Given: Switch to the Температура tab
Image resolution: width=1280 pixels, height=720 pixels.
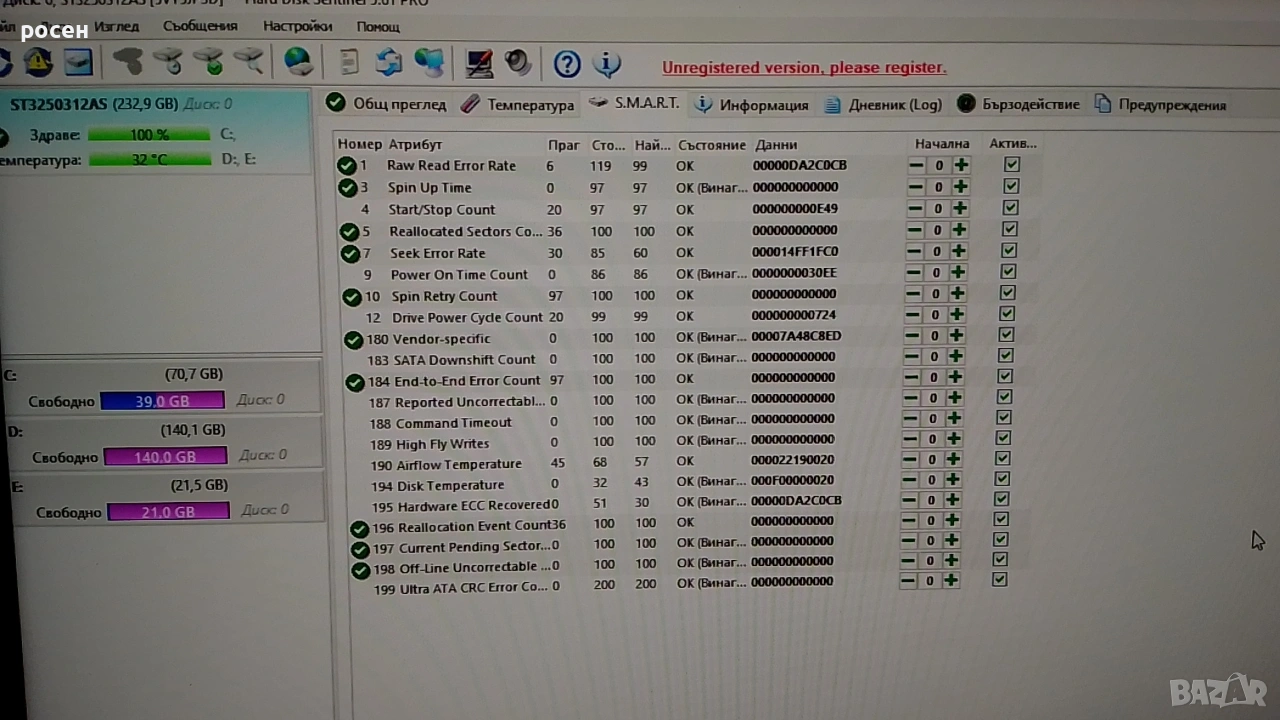Looking at the screenshot, I should click(519, 105).
